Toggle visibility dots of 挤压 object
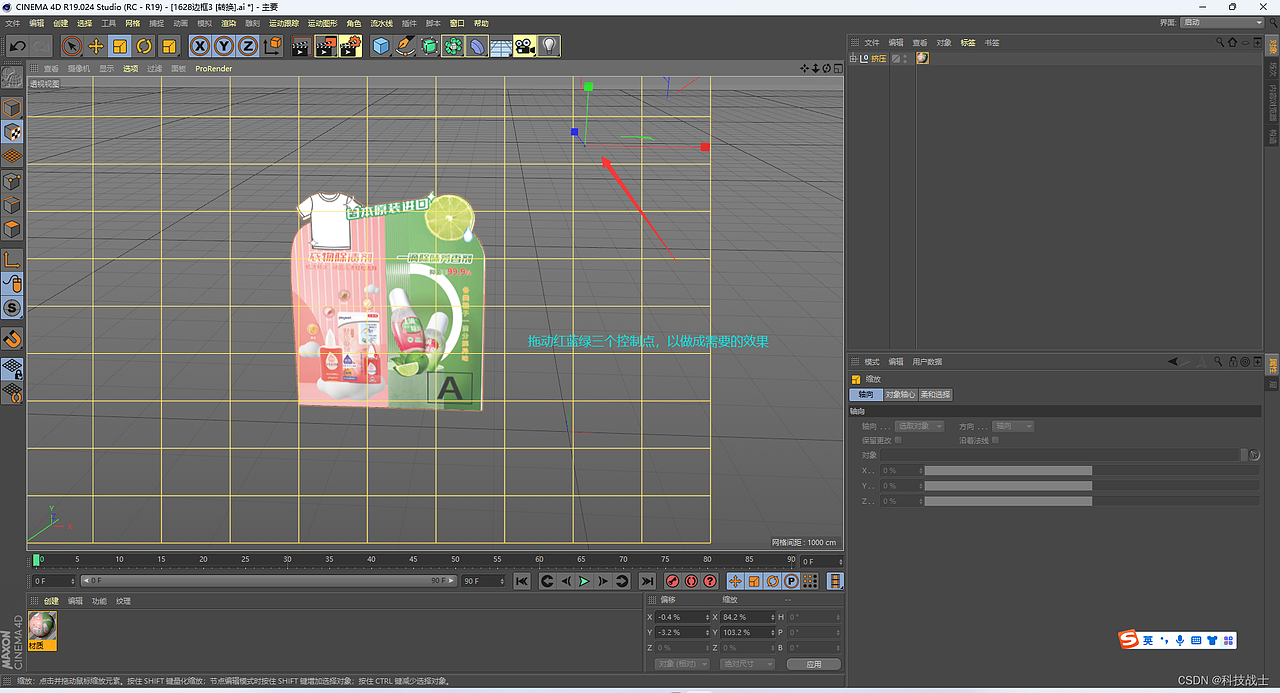Image resolution: width=1280 pixels, height=693 pixels. click(x=907, y=58)
